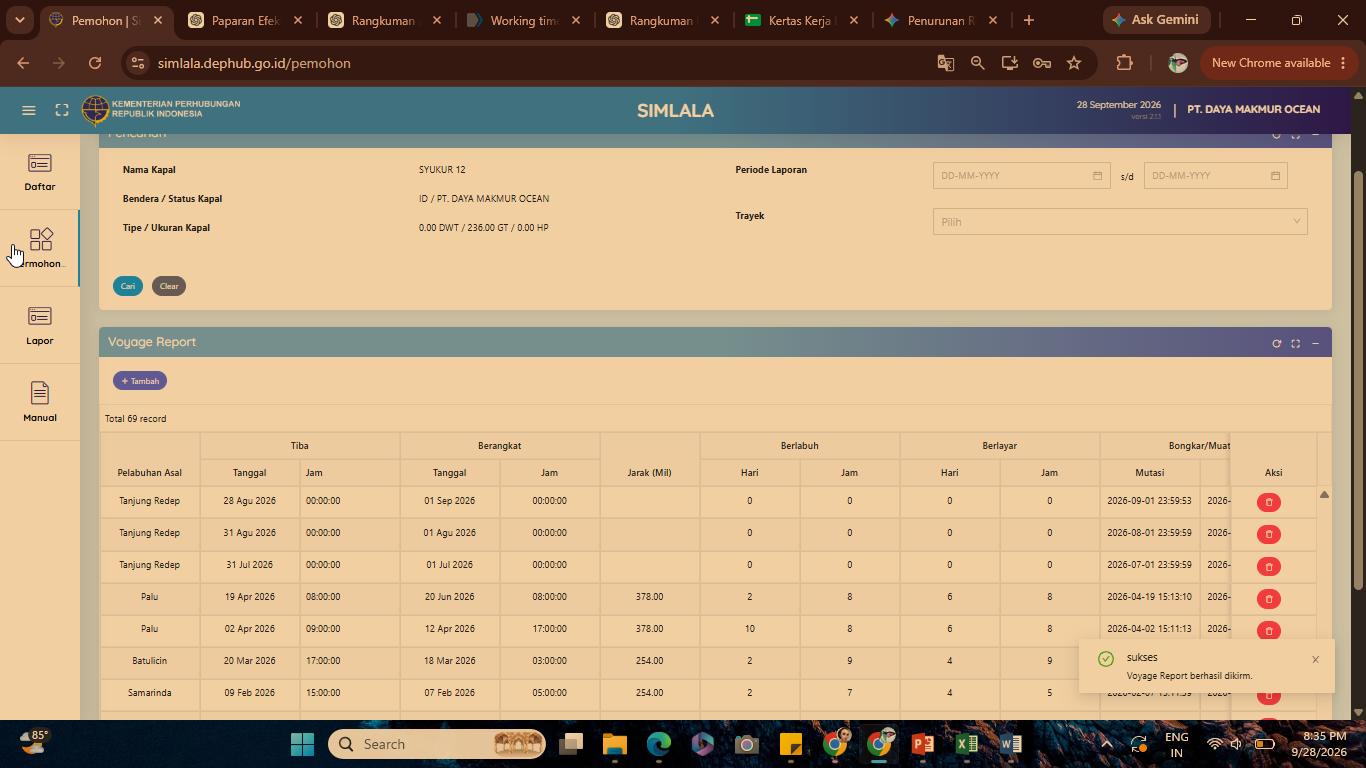Dismiss the sukses notification

coord(1315,659)
